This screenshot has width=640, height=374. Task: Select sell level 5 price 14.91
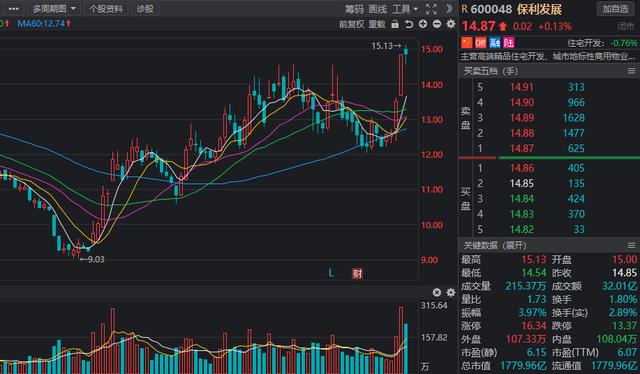coord(522,87)
